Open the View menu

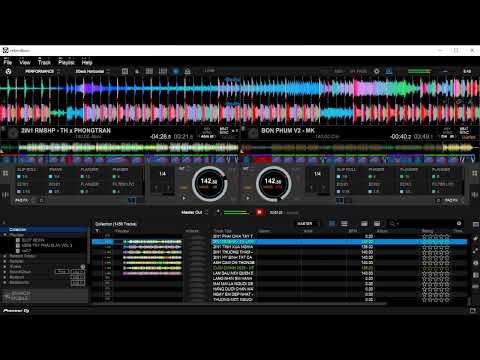[25, 62]
